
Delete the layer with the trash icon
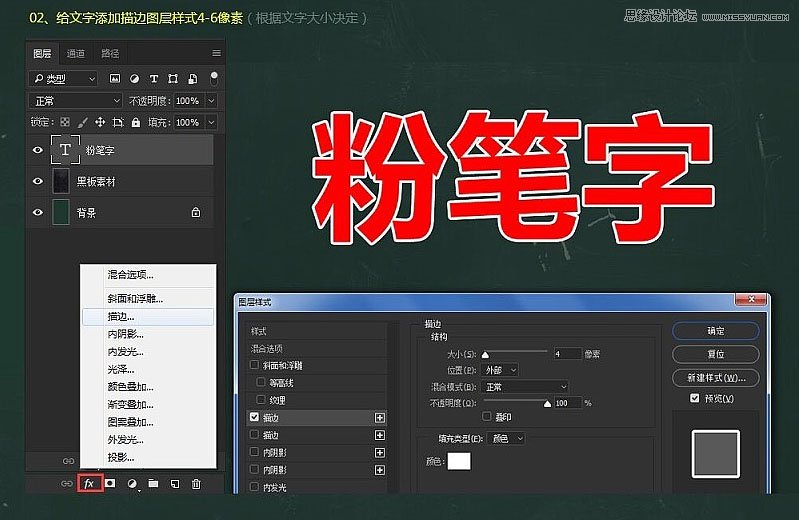196,483
